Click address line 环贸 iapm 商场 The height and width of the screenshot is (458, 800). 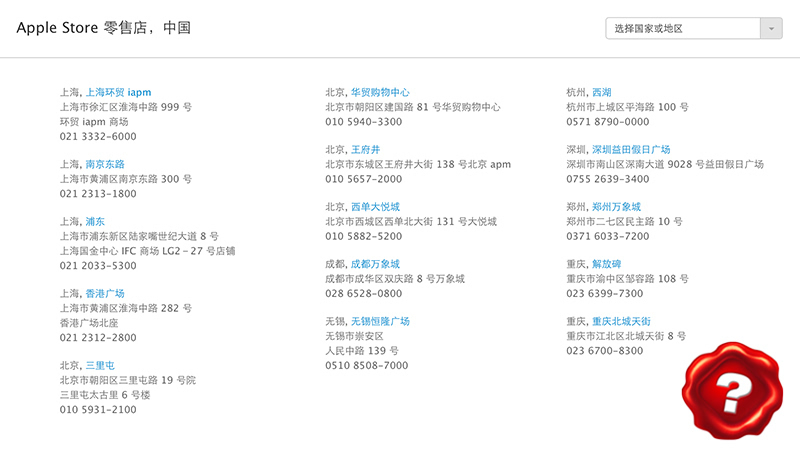coord(94,122)
